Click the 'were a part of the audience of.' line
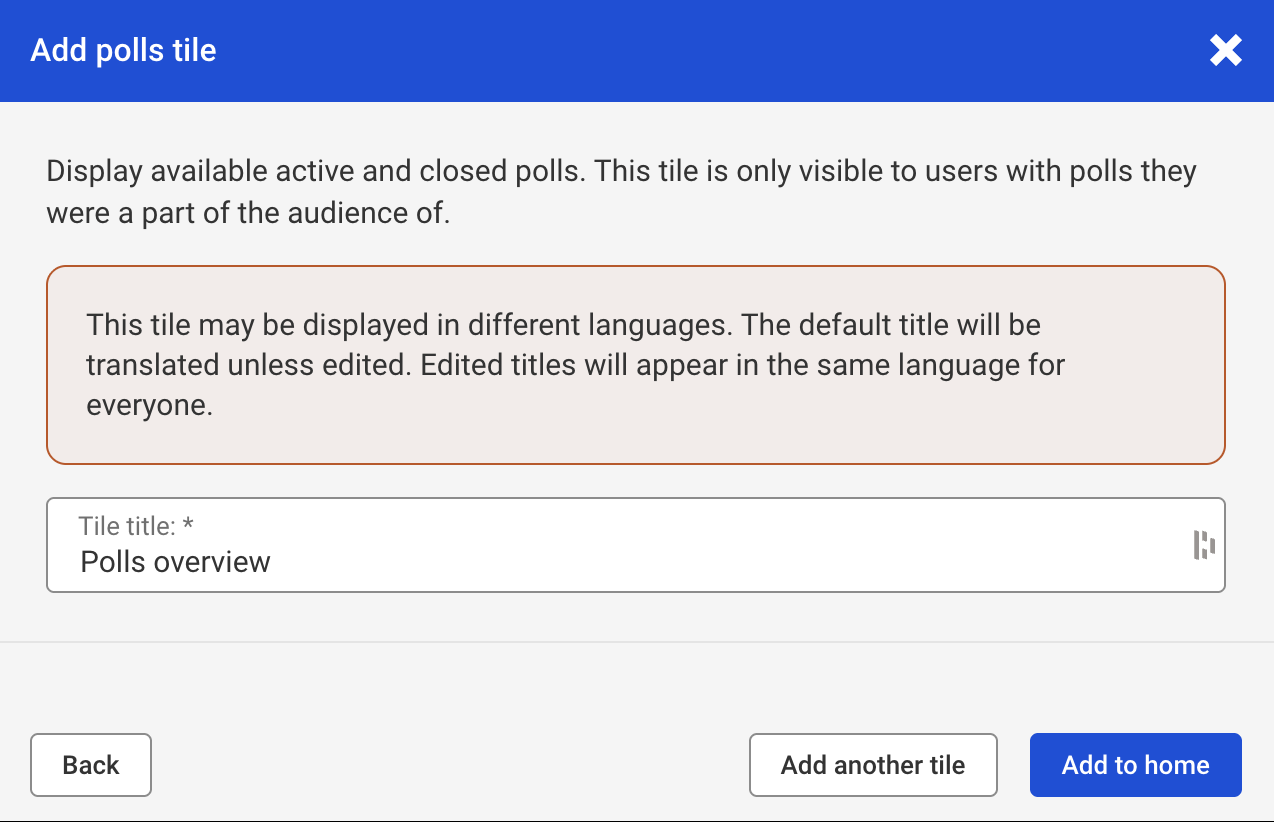Screen dimensions: 1274x822 [x=248, y=213]
